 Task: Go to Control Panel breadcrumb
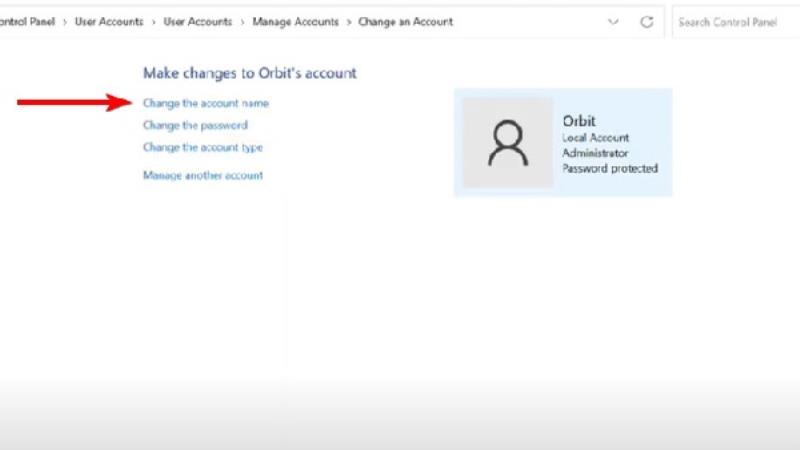[x=27, y=21]
